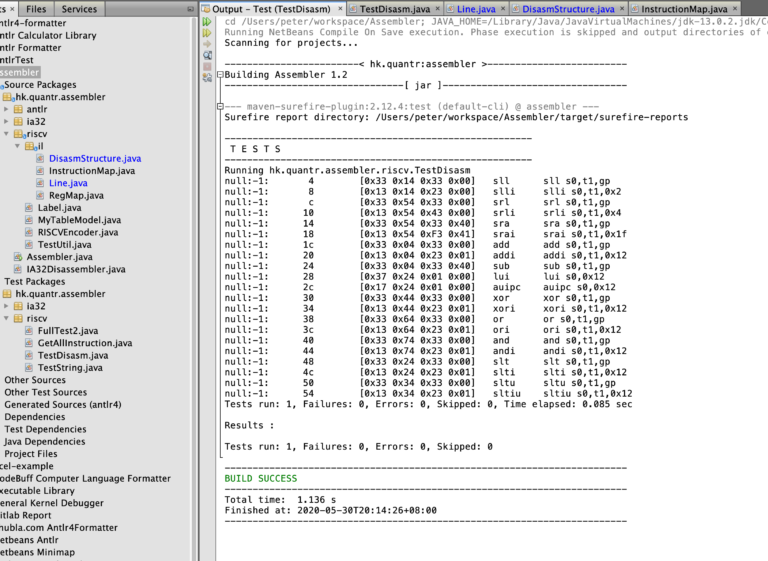
Task: Click the green Re-run build icon
Action: click(207, 22)
